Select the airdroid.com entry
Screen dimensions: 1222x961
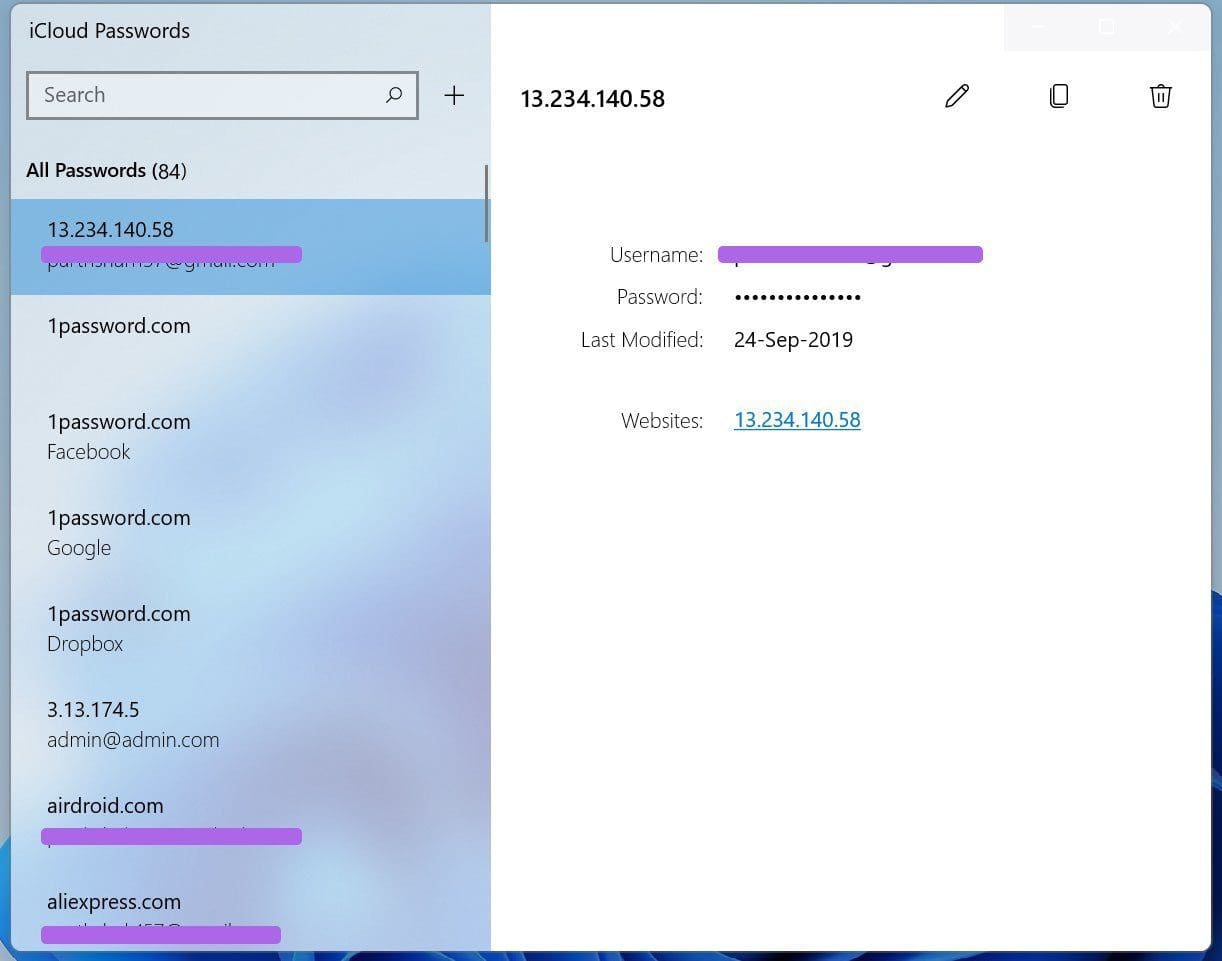click(250, 822)
